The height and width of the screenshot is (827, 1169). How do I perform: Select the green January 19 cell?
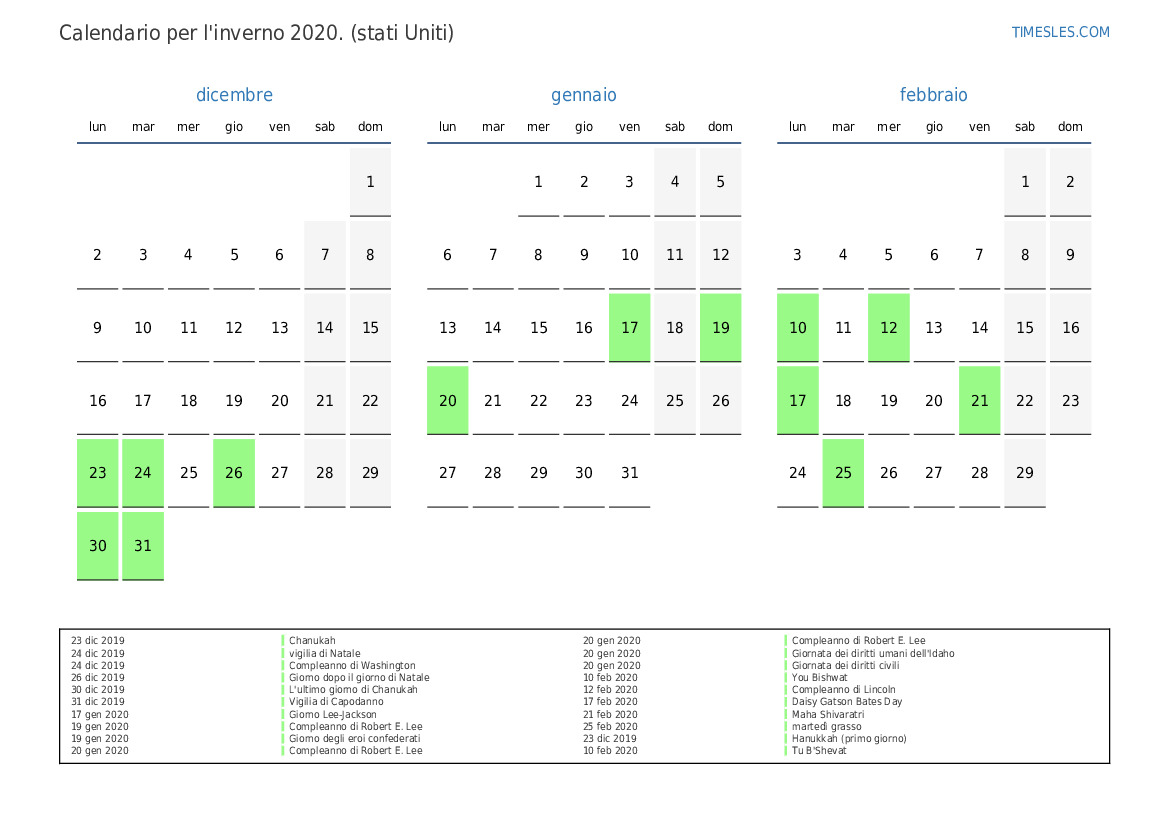tap(720, 328)
